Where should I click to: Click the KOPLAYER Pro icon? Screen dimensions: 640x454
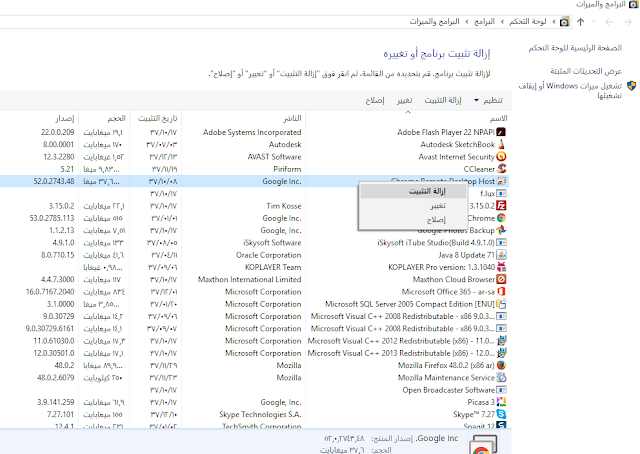point(501,267)
